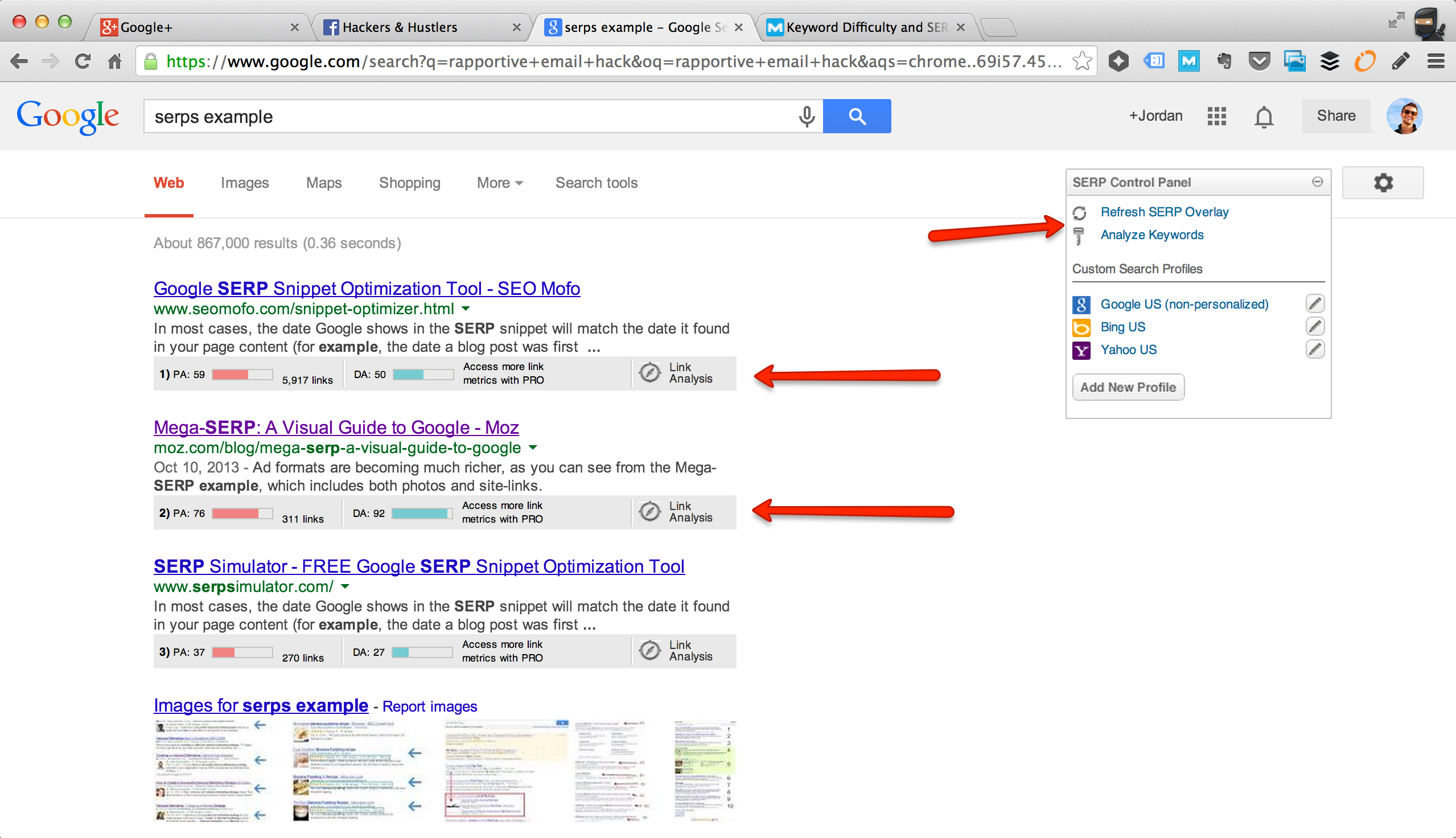Switch to the Hackers & Hustlers tab
Viewport: 1456px width, 838px height.
(399, 27)
